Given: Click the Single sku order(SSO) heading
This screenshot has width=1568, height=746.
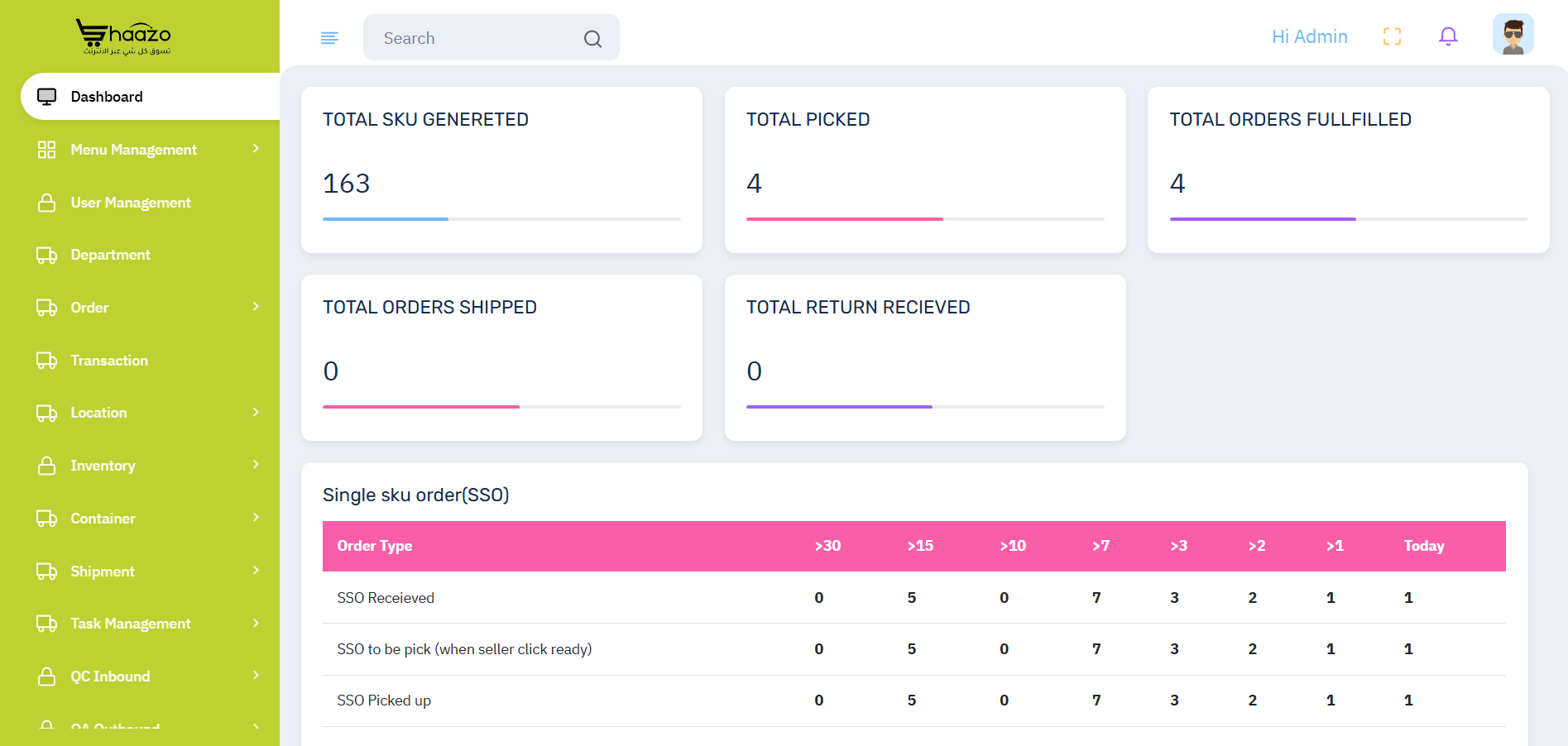Looking at the screenshot, I should pyautogui.click(x=416, y=495).
